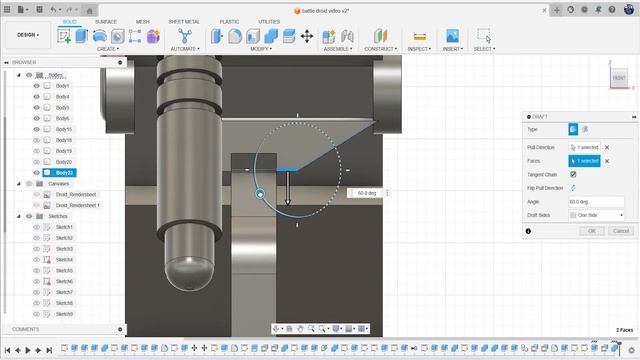
Task: Toggle visibility of Body6
Action: click(x=36, y=118)
